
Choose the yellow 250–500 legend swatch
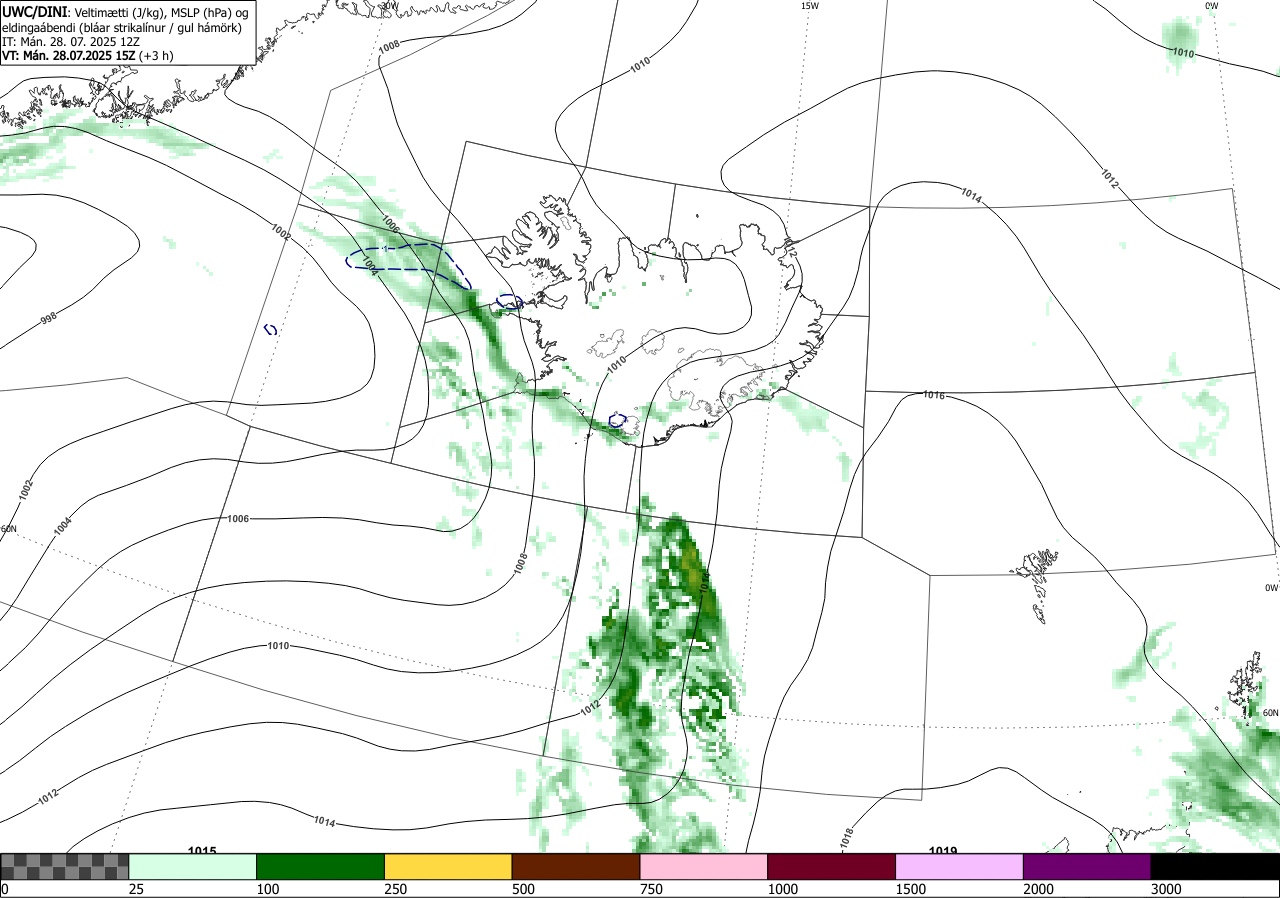448,866
